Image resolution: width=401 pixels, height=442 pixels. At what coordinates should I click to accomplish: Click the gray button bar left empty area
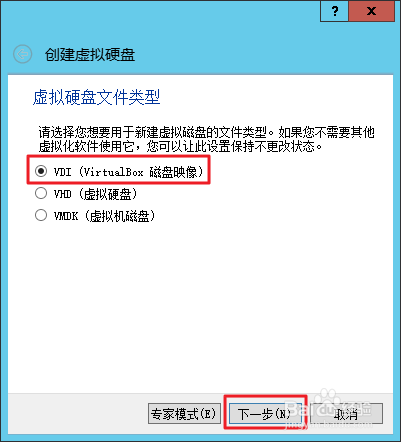77,414
